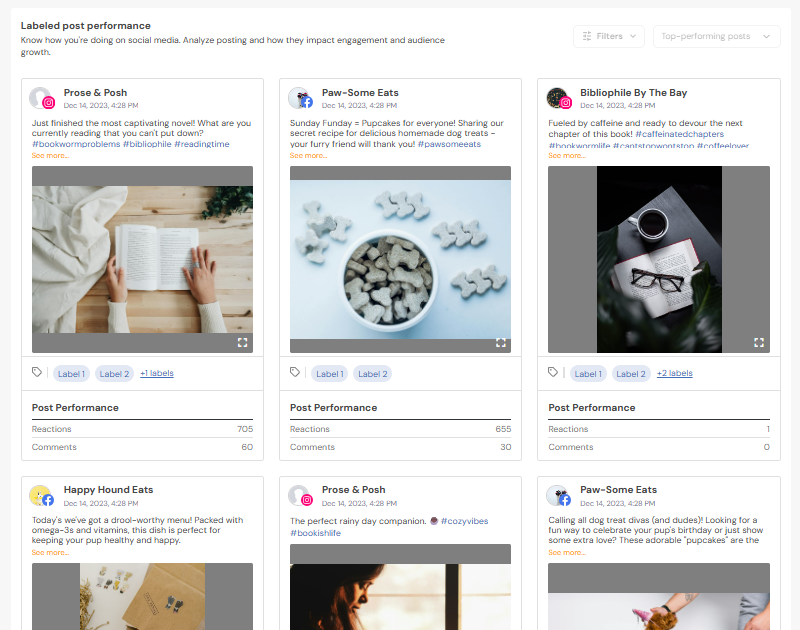
Task: Open Paw-Some Eats avatar on Sunday Funday post
Action: pyautogui.click(x=300, y=98)
